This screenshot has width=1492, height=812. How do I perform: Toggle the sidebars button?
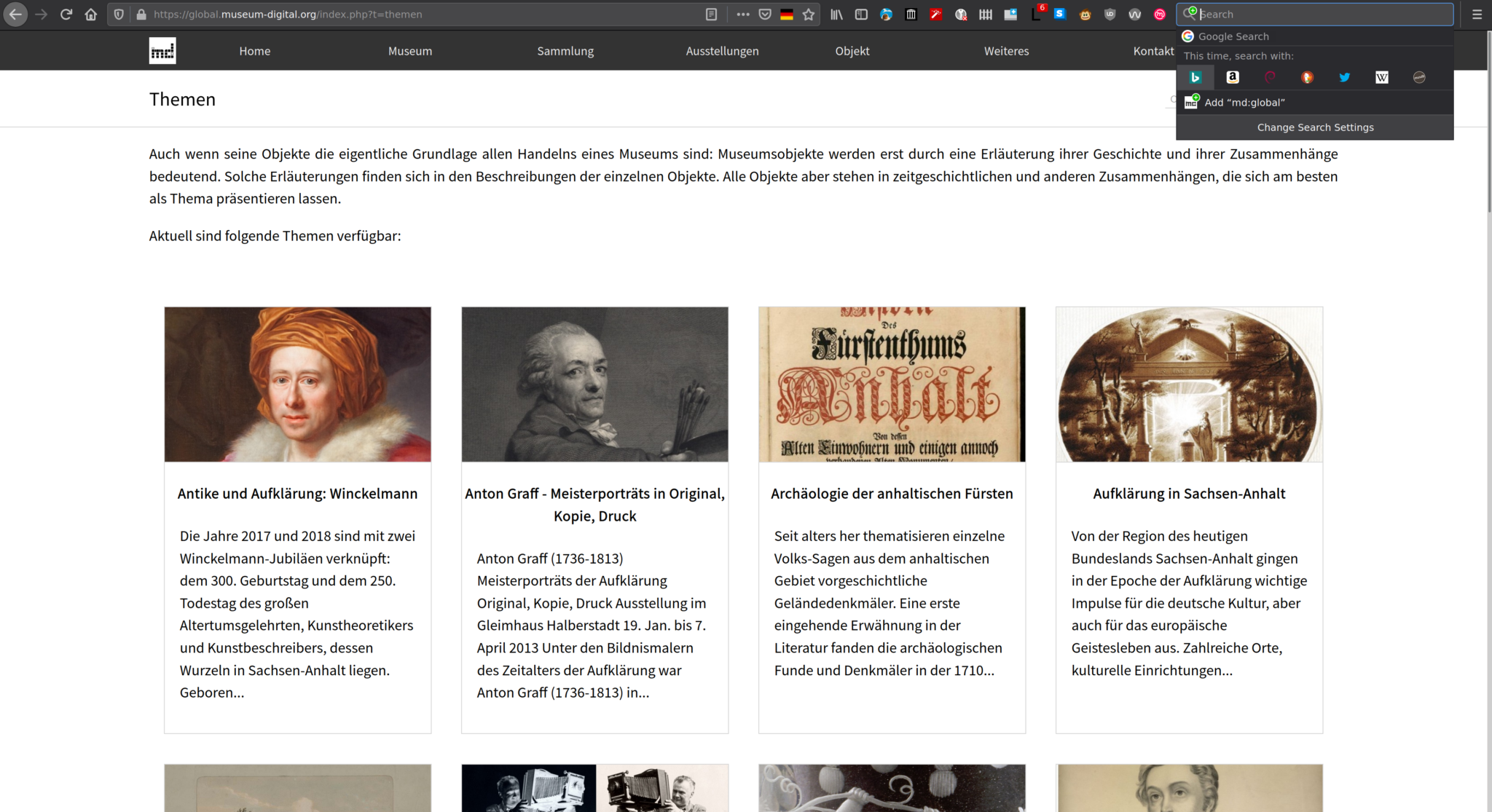861,14
